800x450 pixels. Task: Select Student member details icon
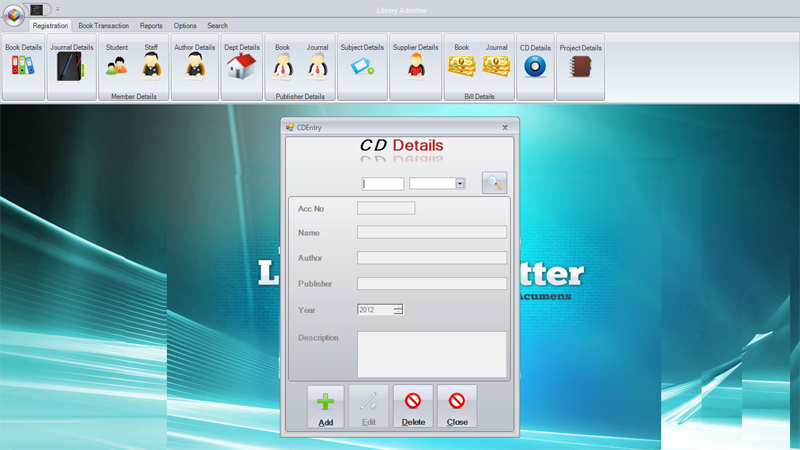(x=116, y=66)
